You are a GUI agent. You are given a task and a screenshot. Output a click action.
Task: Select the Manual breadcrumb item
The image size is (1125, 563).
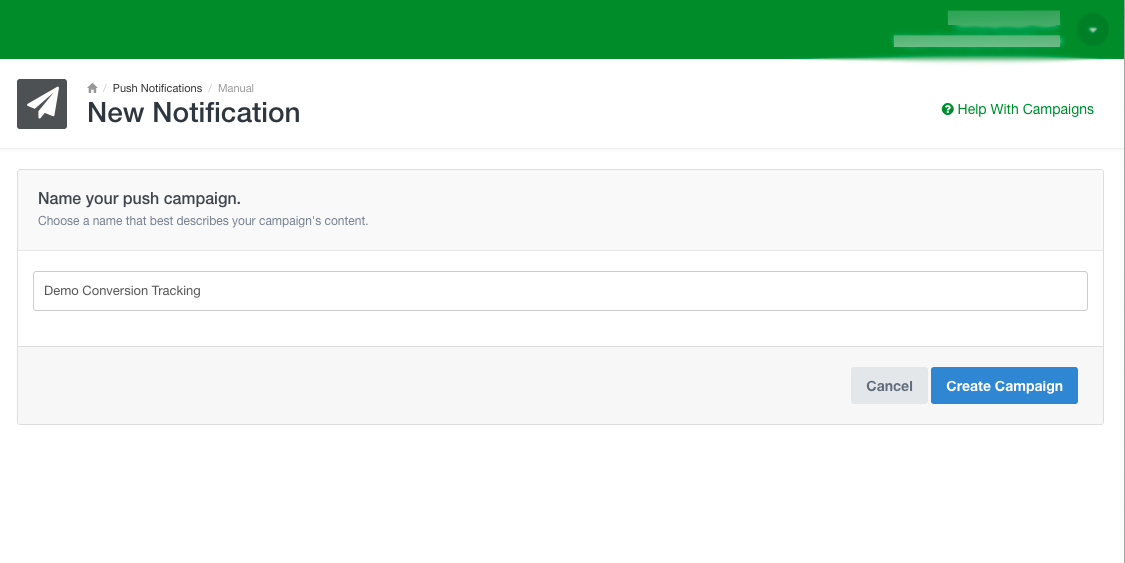pos(236,88)
